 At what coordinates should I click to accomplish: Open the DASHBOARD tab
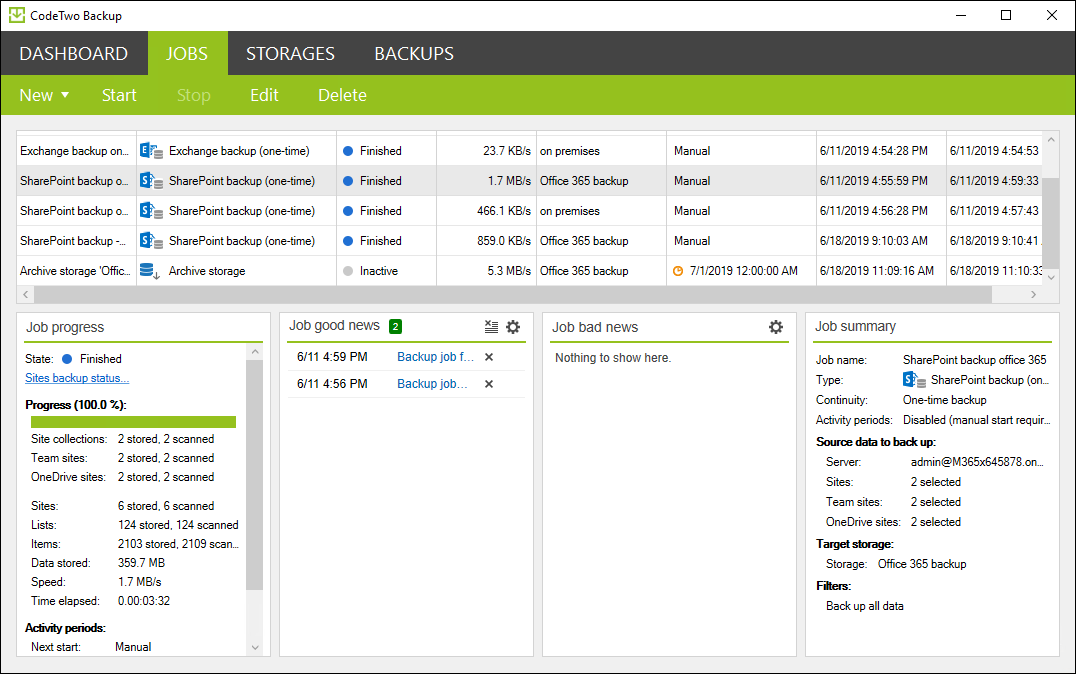(x=73, y=54)
